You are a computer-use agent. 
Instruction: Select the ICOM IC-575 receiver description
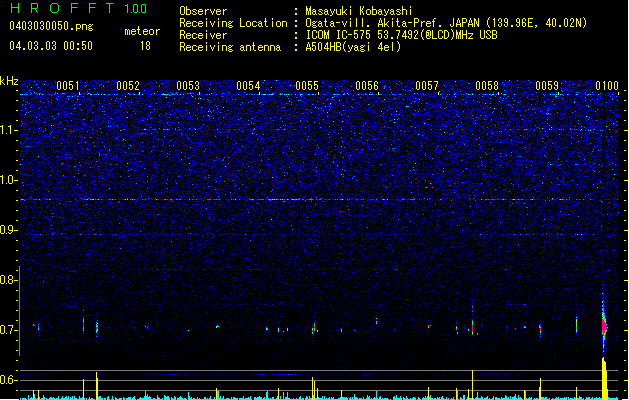401,35
